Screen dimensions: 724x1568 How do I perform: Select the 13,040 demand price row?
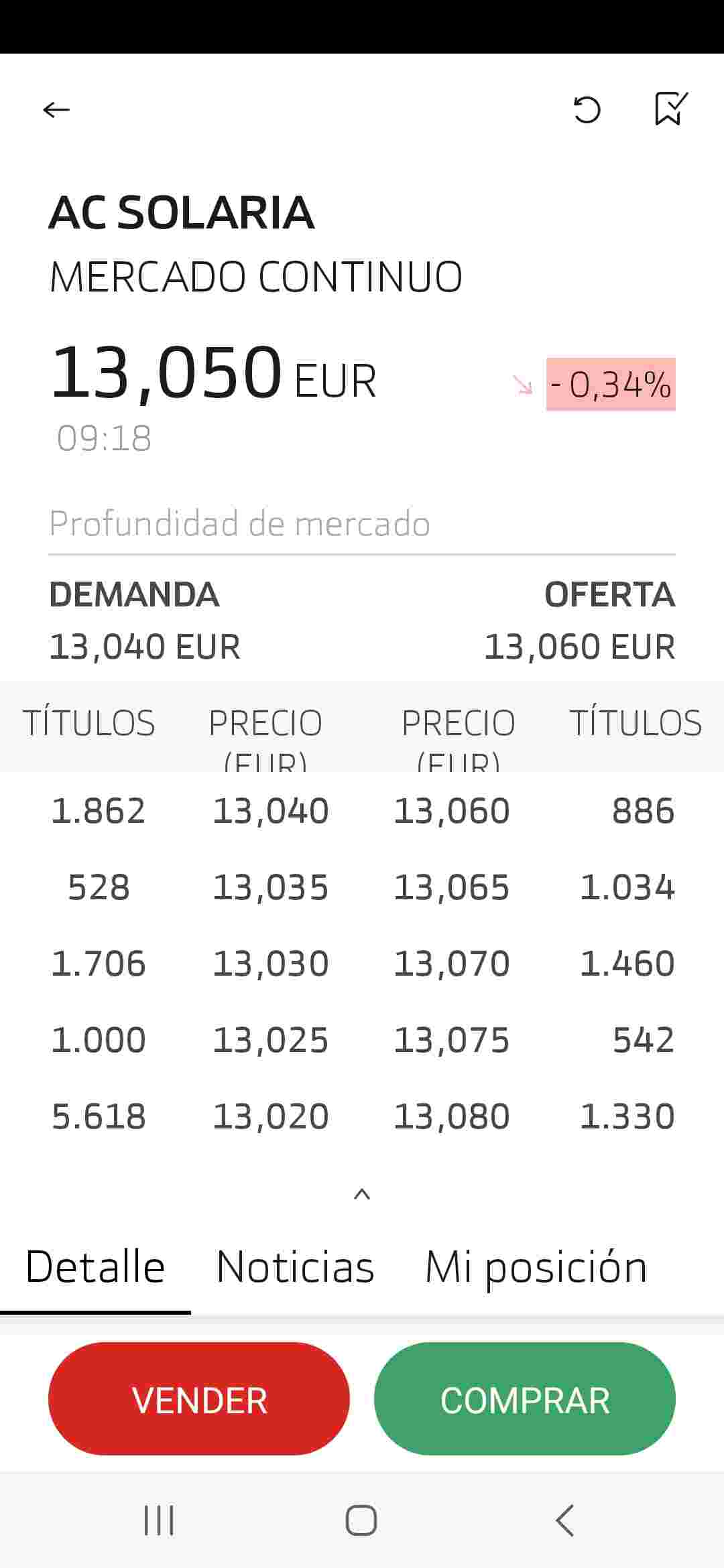pos(271,811)
